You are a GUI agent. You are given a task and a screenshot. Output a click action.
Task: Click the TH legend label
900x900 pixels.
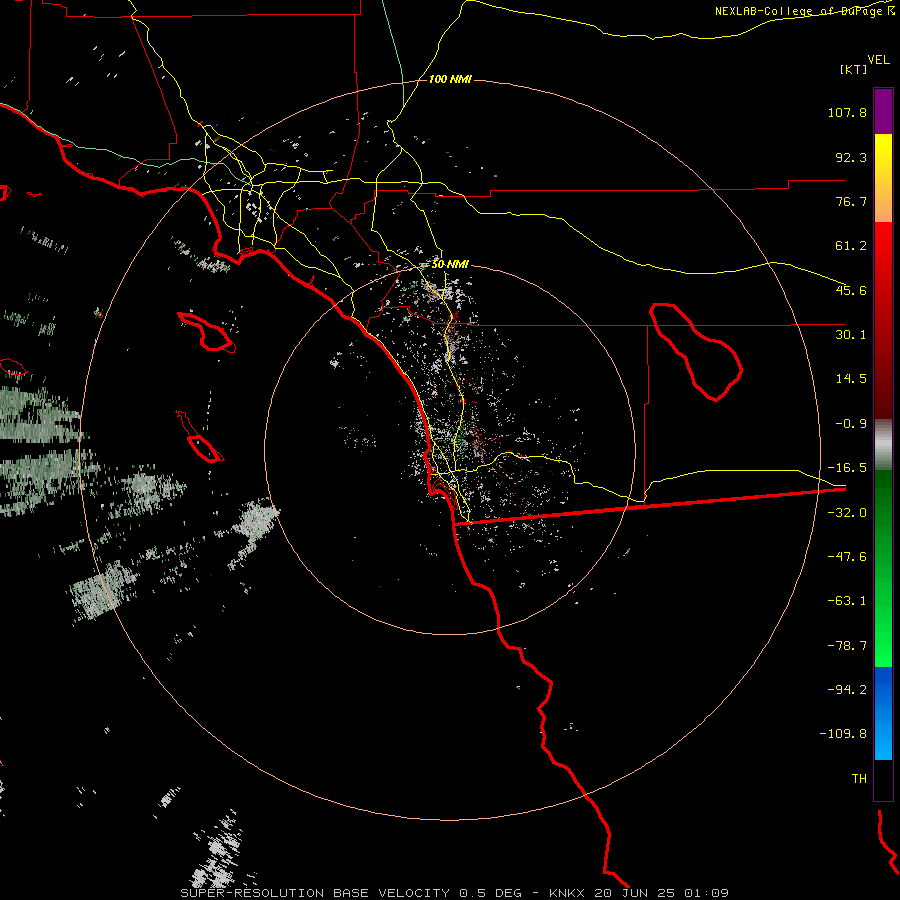click(x=859, y=779)
